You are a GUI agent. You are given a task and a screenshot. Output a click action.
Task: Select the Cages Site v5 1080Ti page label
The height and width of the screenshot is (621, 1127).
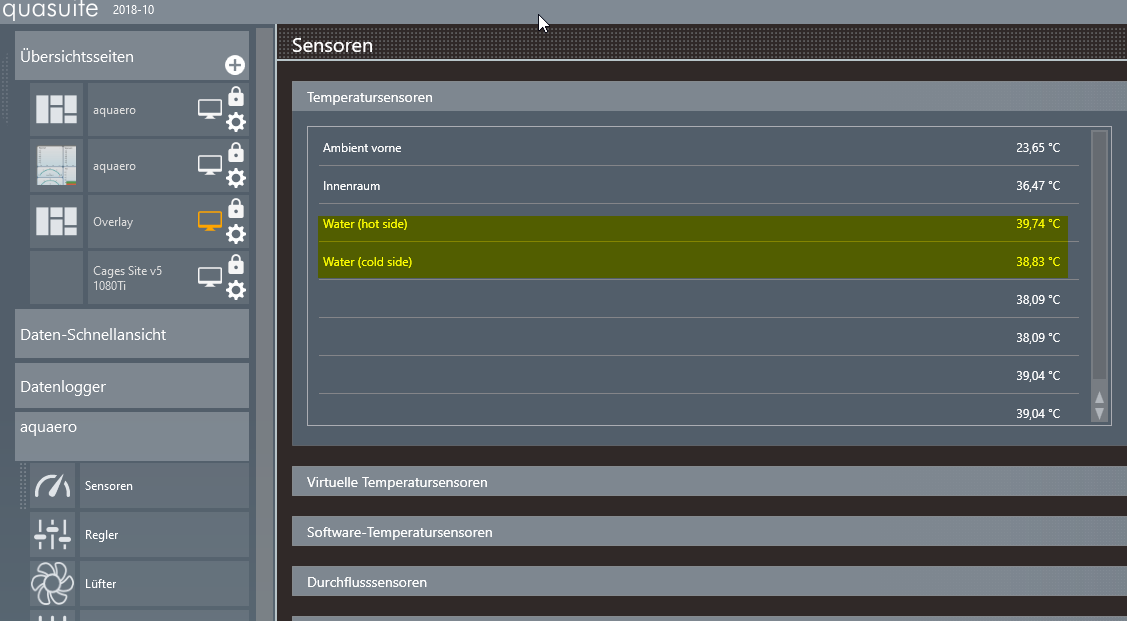(127, 278)
